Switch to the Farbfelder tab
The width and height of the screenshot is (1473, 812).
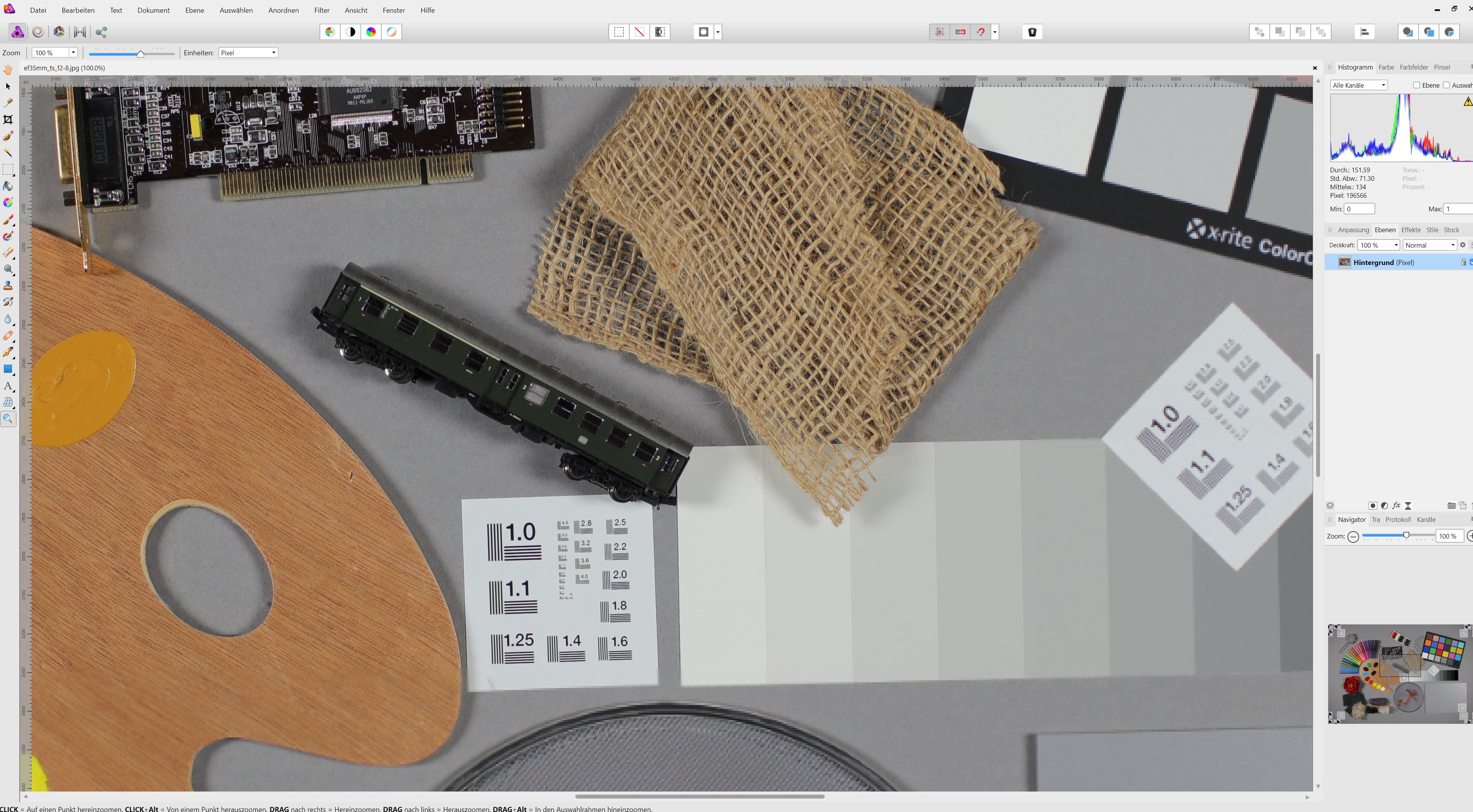point(1414,68)
